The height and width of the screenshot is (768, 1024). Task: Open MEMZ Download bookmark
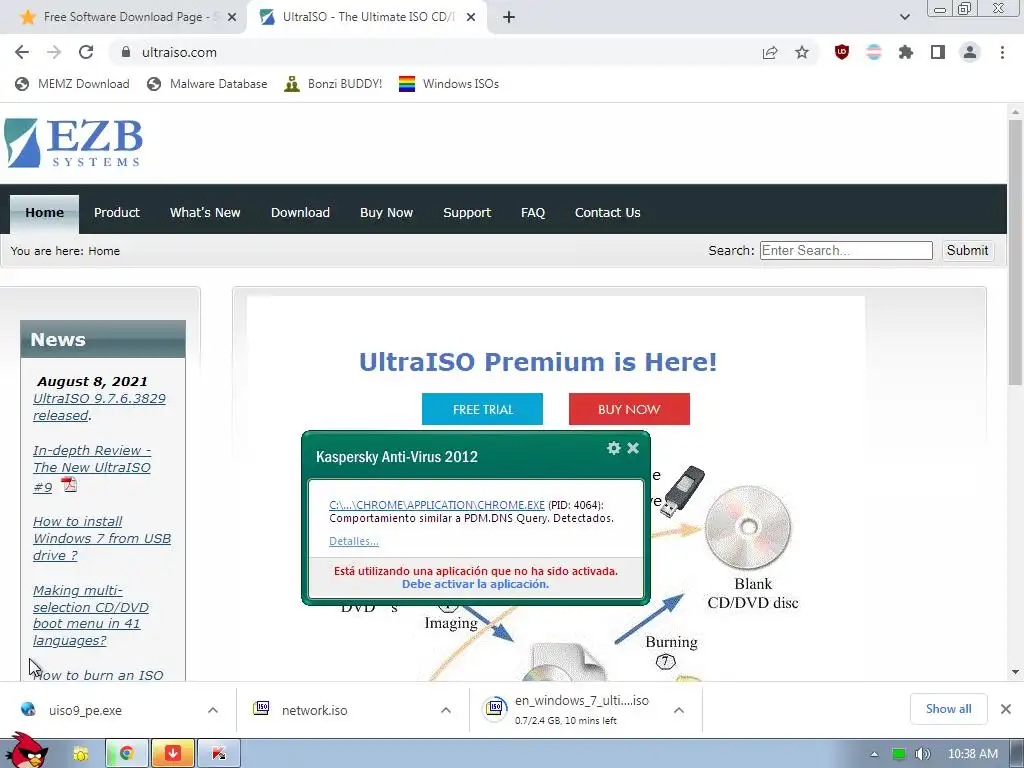point(72,84)
